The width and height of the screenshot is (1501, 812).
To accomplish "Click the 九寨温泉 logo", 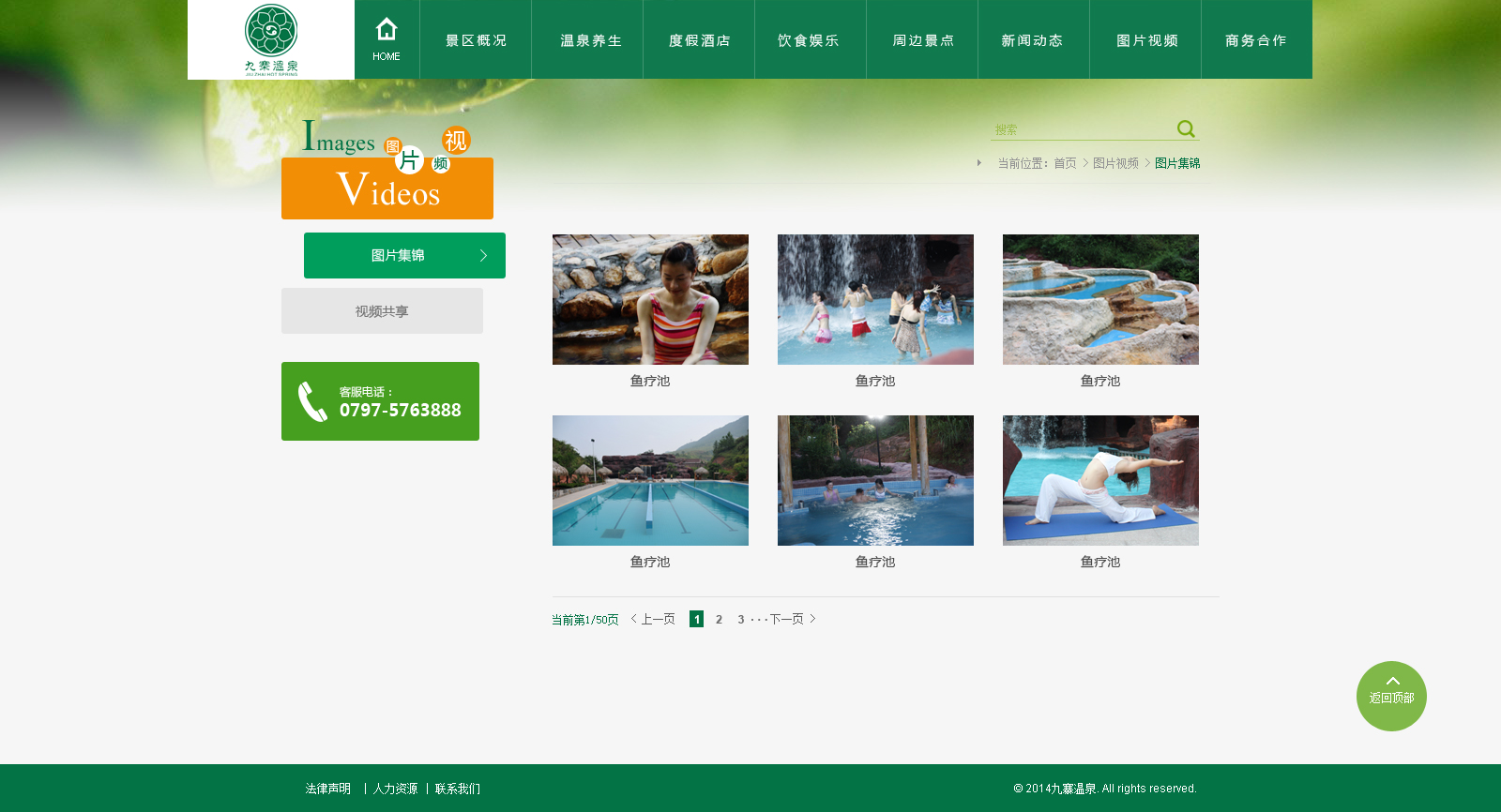I will pos(271,39).
